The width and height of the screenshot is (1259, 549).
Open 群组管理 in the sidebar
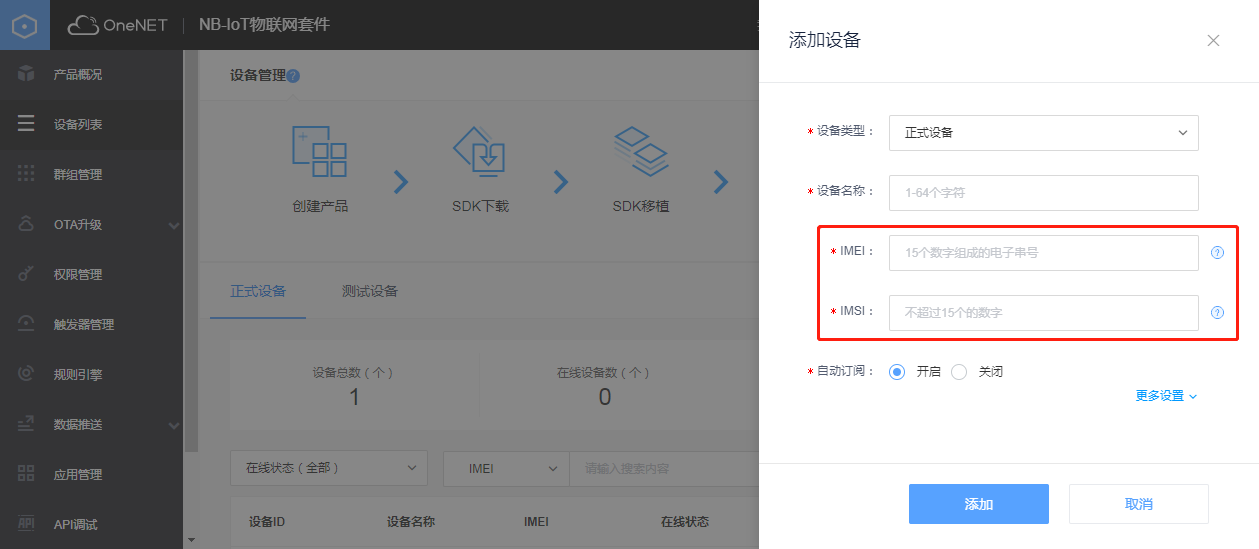tap(78, 175)
